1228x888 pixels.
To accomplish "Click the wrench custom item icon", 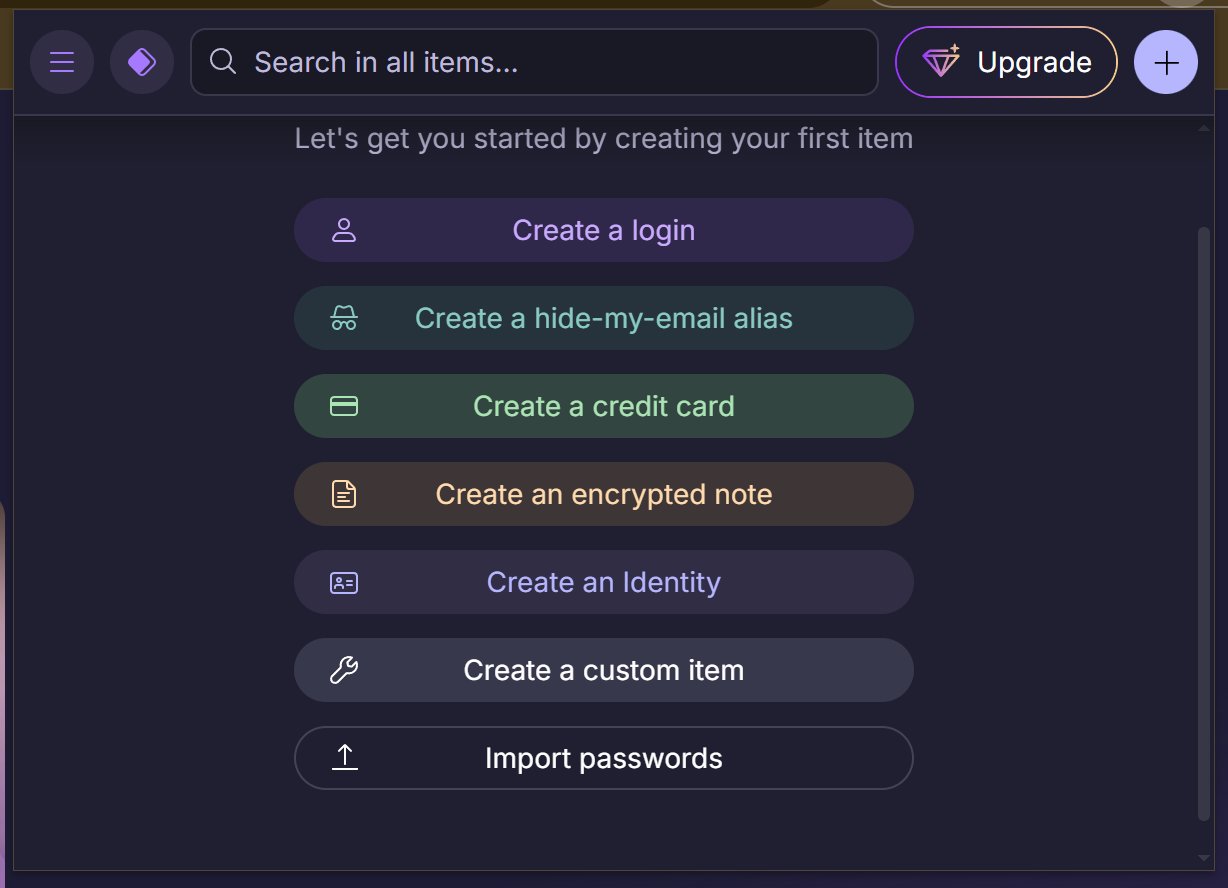I will click(x=344, y=670).
